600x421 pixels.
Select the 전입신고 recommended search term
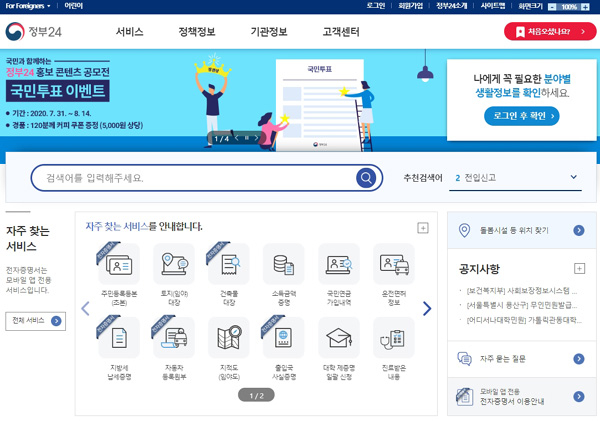click(x=480, y=178)
